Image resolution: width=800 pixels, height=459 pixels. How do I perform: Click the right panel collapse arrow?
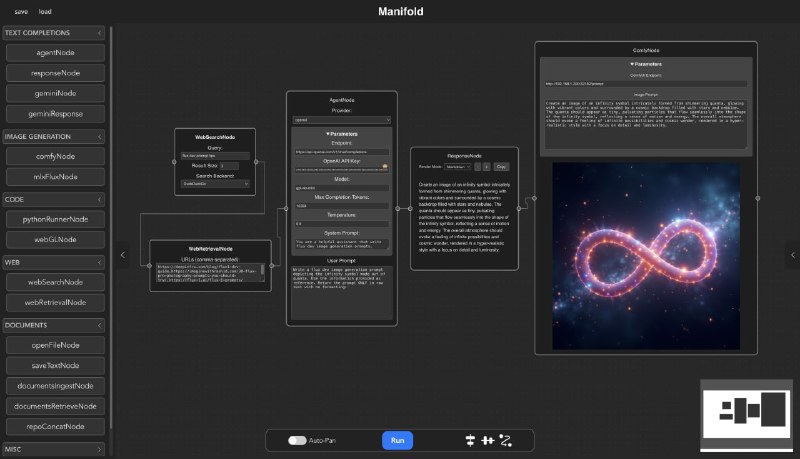click(792, 255)
